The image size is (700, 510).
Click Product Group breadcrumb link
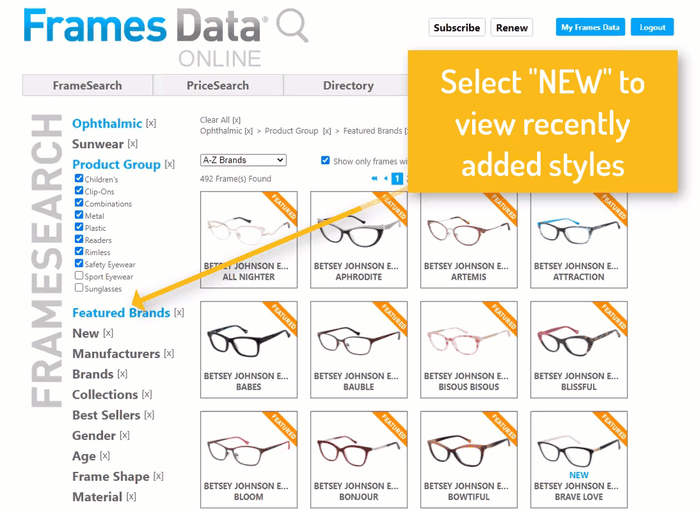point(292,131)
